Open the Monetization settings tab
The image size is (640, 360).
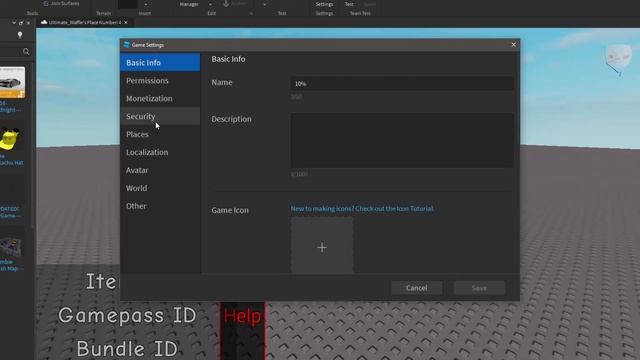(x=160, y=98)
